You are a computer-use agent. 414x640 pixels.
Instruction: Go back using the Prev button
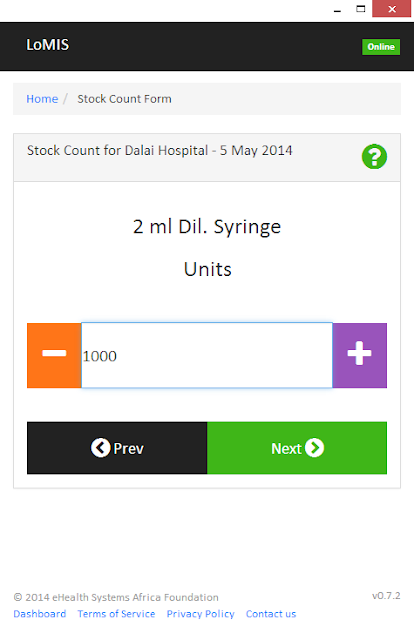point(117,448)
